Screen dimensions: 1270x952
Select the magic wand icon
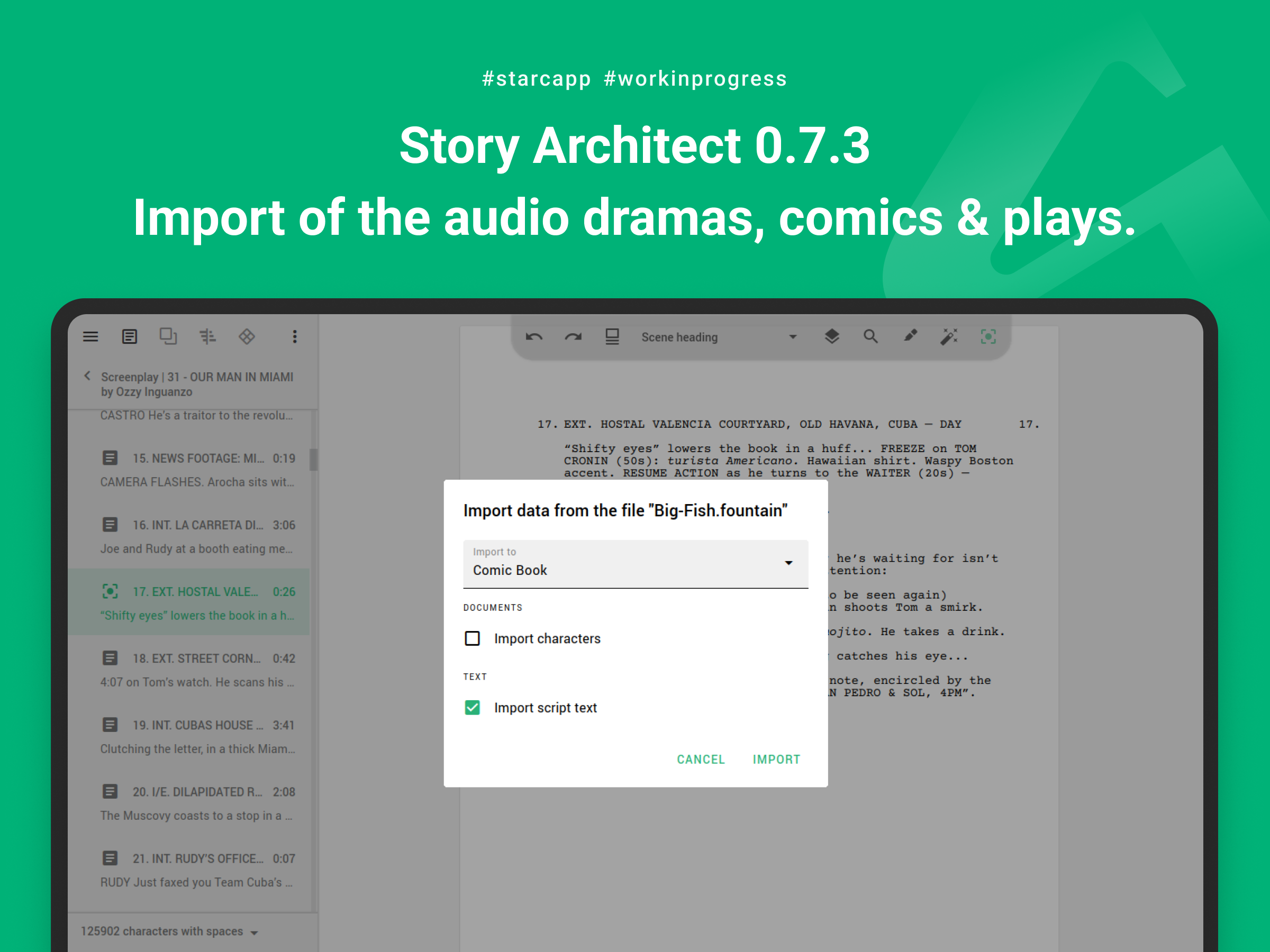click(948, 337)
